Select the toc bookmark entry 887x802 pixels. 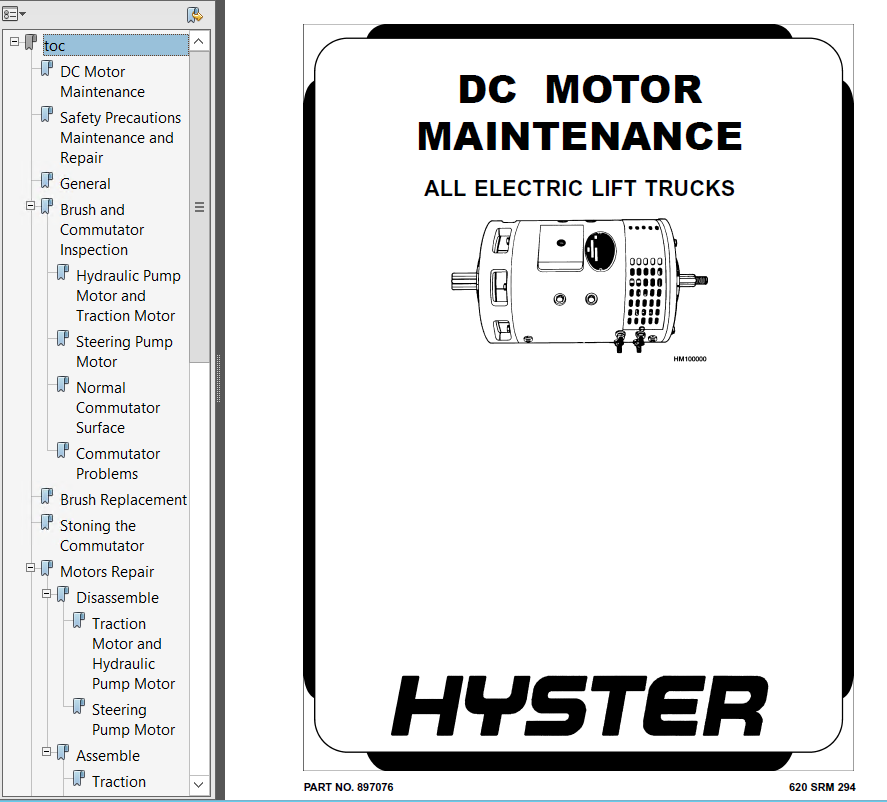(115, 45)
